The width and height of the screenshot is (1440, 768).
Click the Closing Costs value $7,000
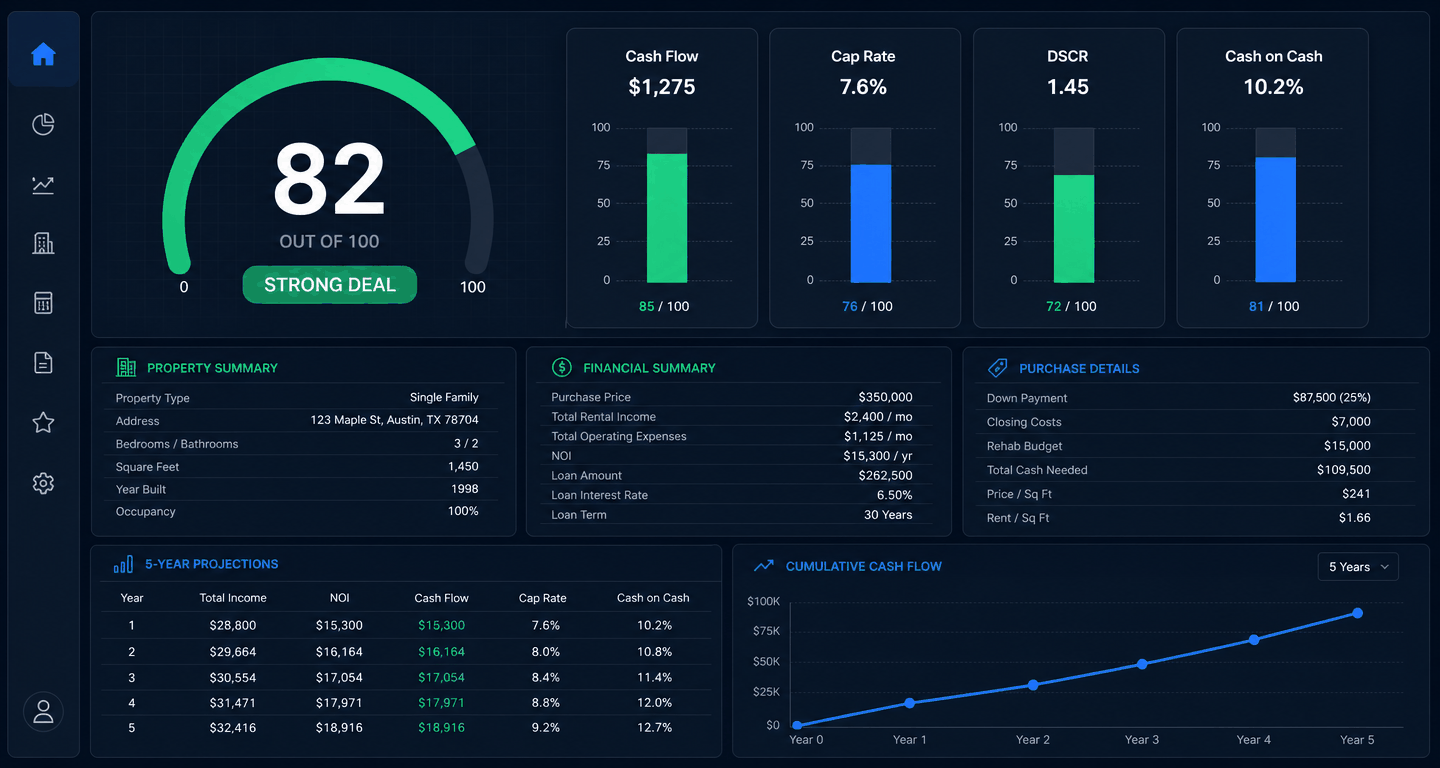[1351, 422]
